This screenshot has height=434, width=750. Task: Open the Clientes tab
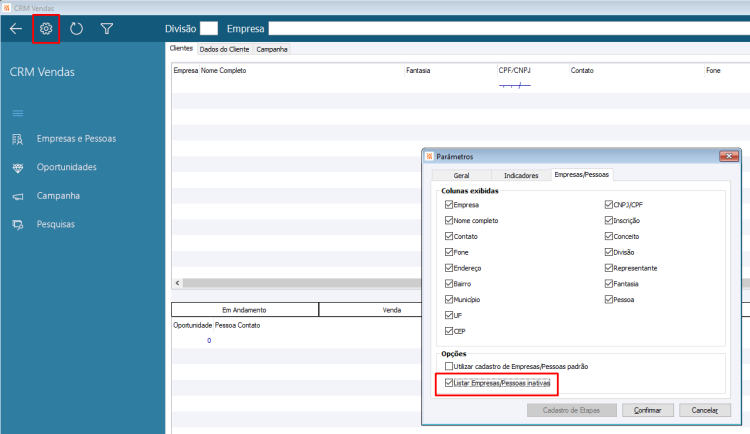[x=181, y=48]
